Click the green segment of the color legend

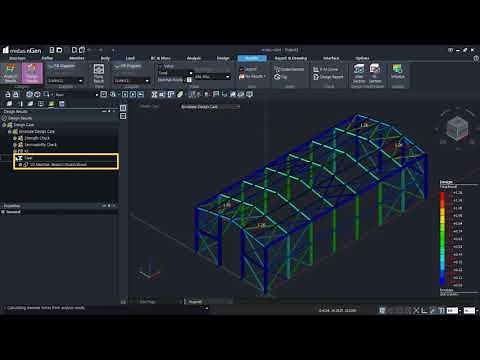click(442, 238)
